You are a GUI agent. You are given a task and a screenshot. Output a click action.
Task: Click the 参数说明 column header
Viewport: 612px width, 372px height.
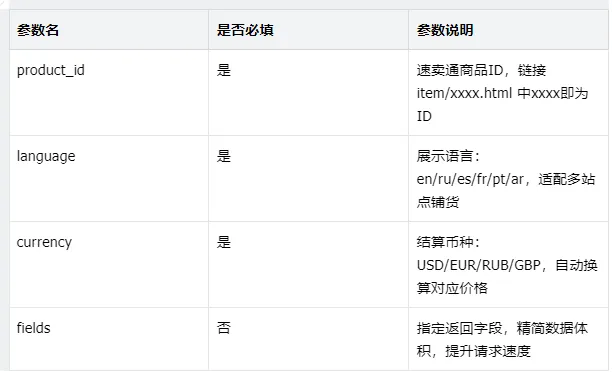pyautogui.click(x=445, y=30)
